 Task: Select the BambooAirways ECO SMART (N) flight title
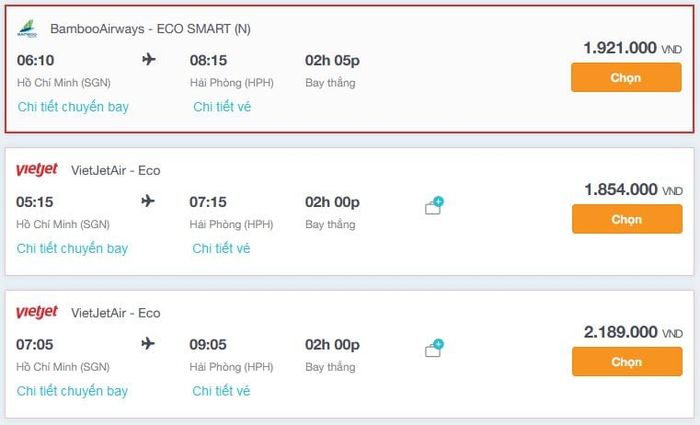point(150,29)
